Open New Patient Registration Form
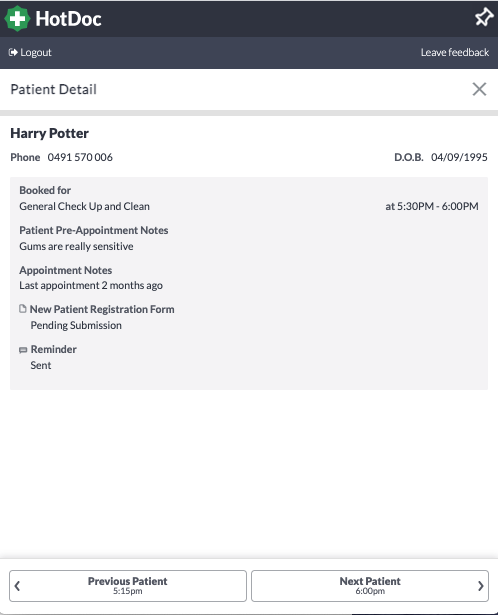The width and height of the screenshot is (498, 615). click(102, 309)
